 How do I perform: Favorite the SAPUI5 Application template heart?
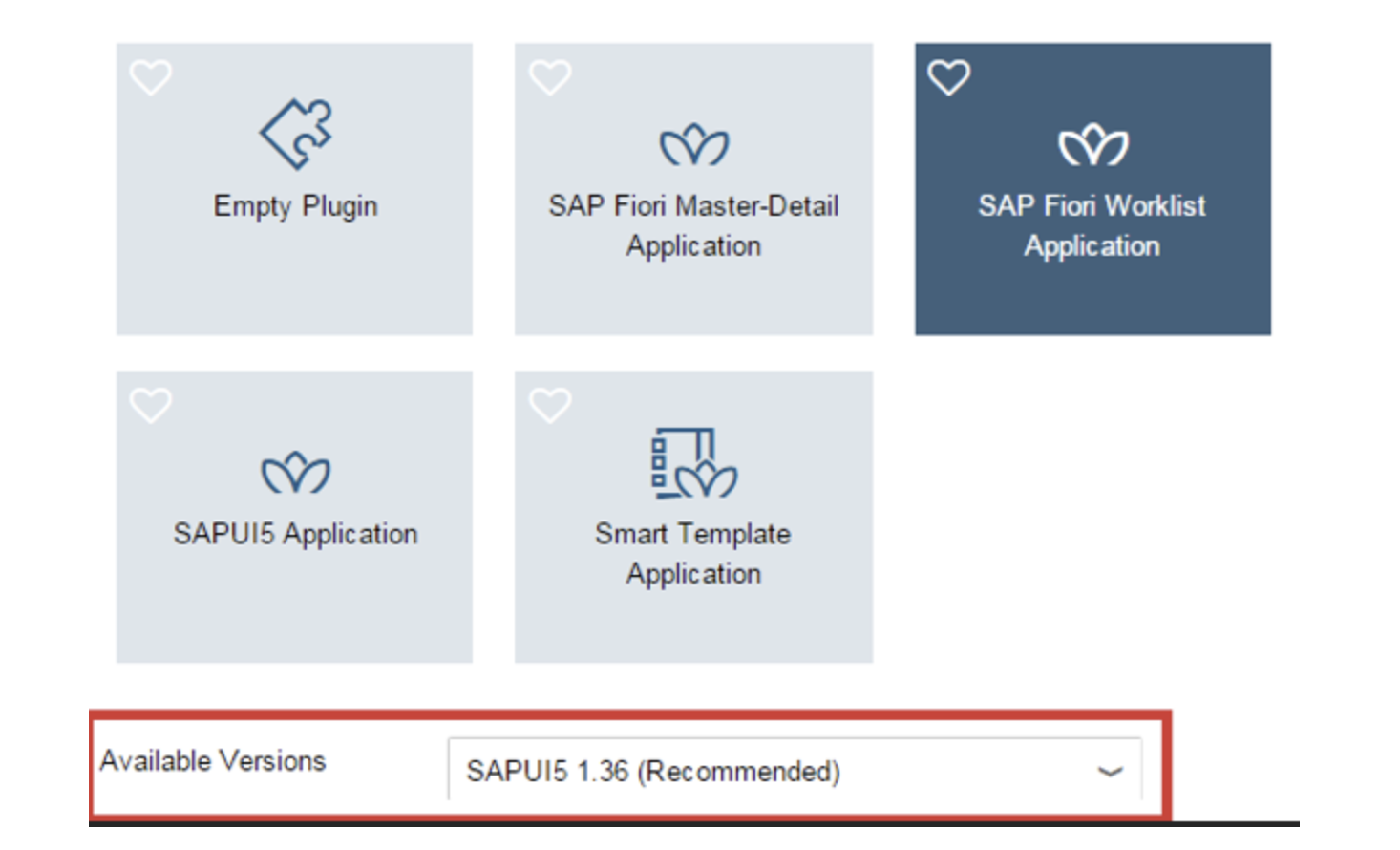tap(151, 405)
